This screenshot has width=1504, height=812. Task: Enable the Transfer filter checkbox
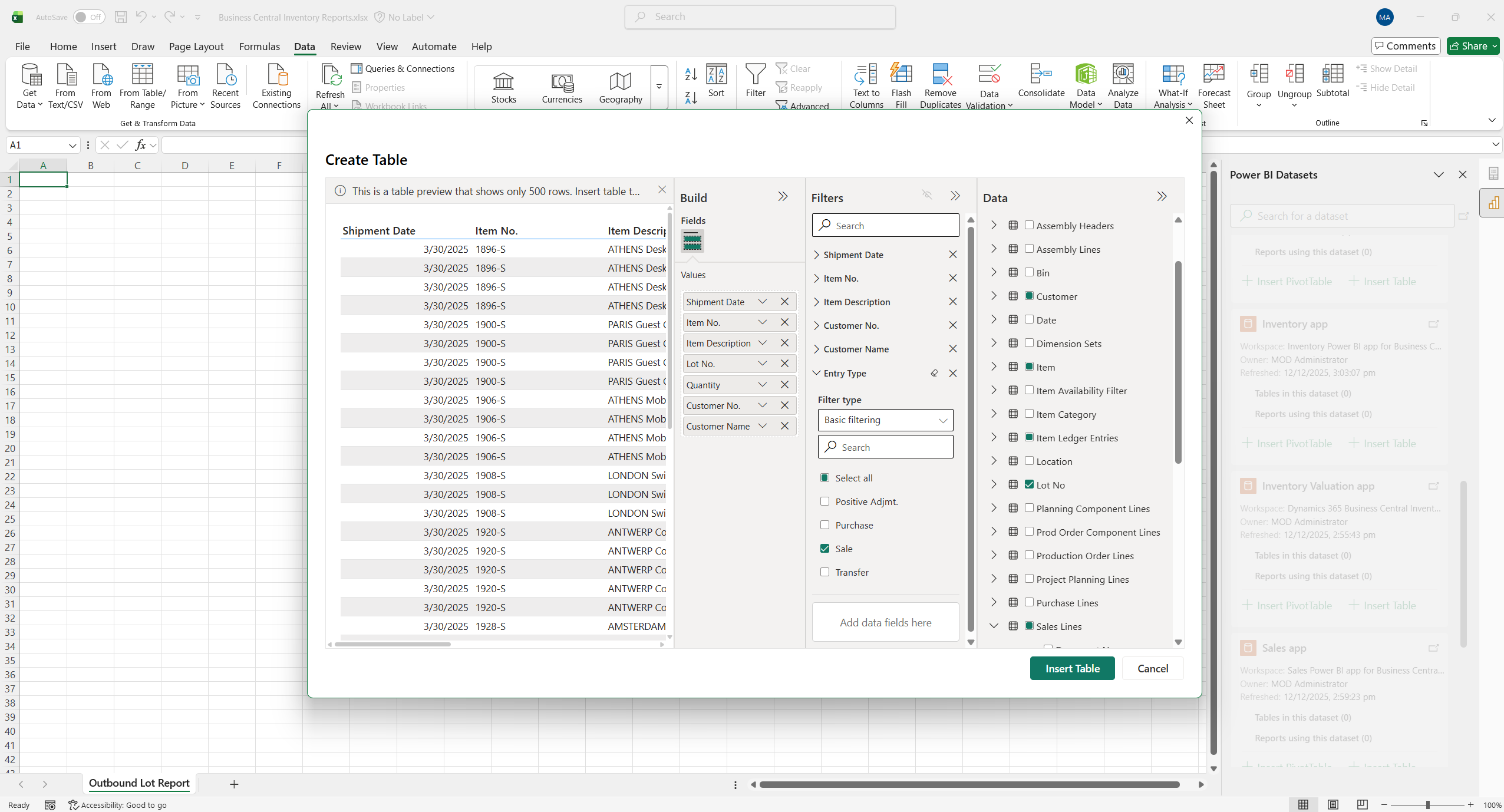click(825, 572)
